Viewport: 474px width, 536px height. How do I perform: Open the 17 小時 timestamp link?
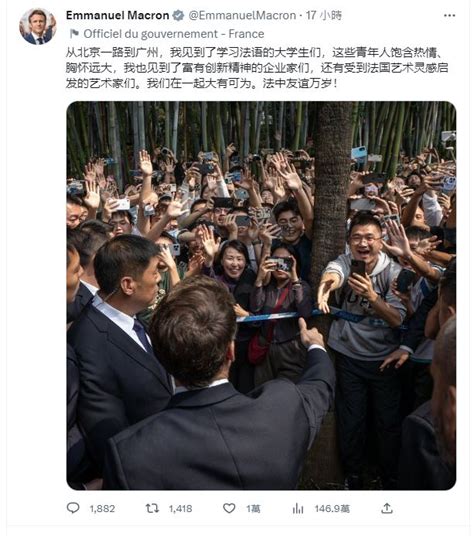coord(324,15)
